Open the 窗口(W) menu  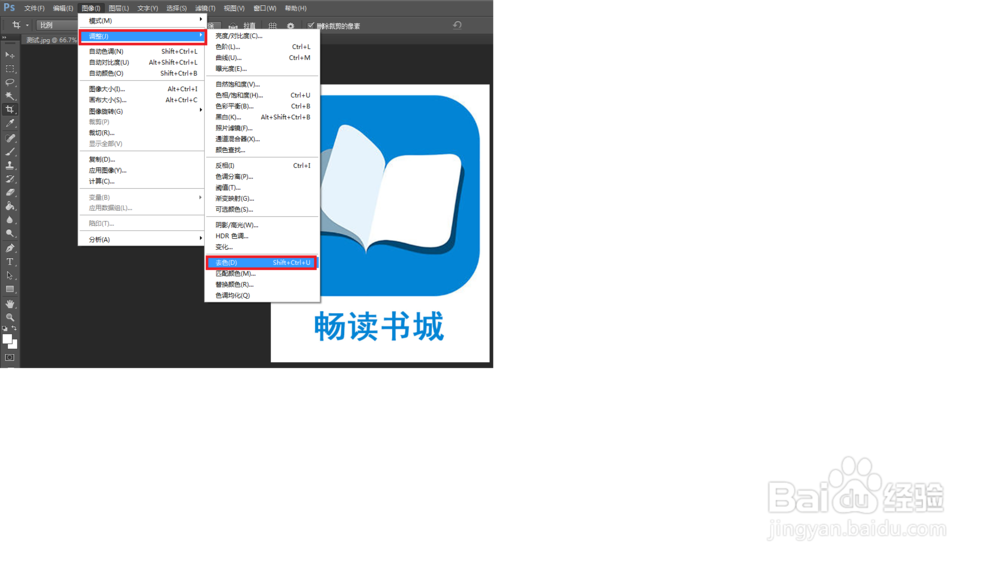coord(265,8)
